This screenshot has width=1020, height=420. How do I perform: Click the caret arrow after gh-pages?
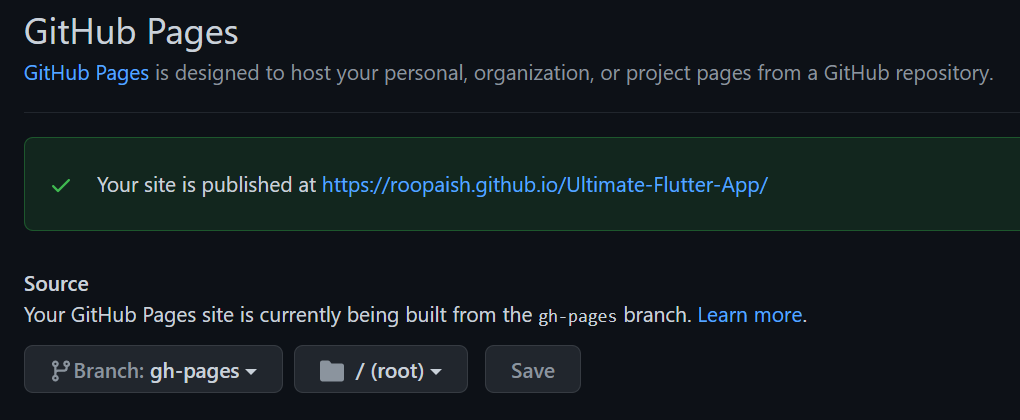tap(252, 372)
